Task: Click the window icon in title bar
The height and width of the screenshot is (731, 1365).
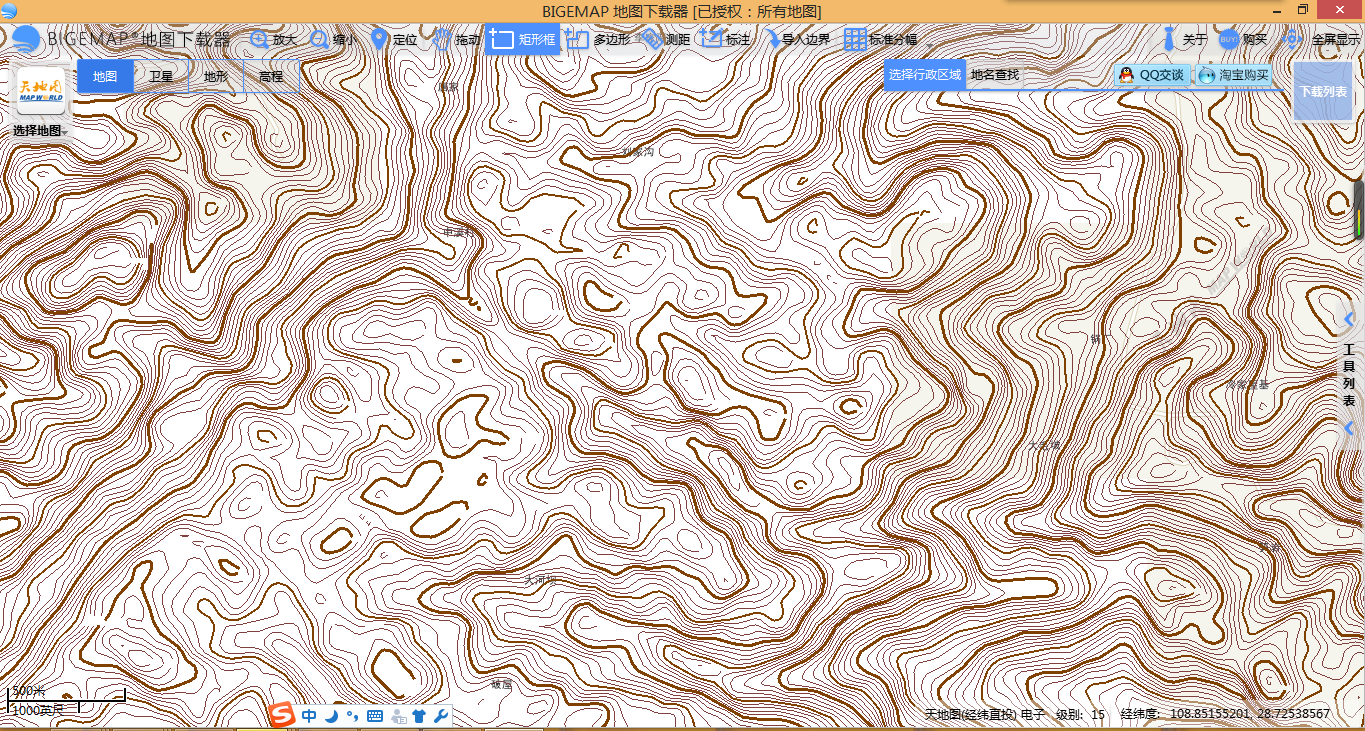Action: click(x=9, y=10)
